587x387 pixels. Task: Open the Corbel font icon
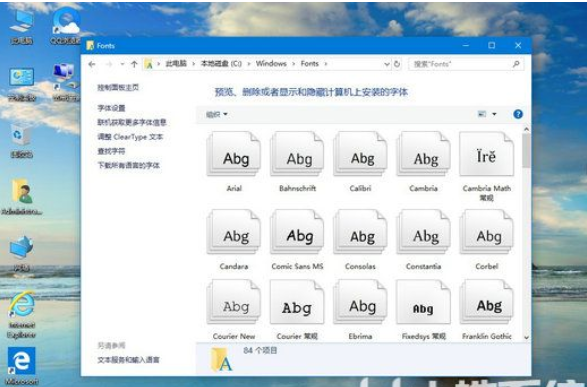(x=487, y=232)
